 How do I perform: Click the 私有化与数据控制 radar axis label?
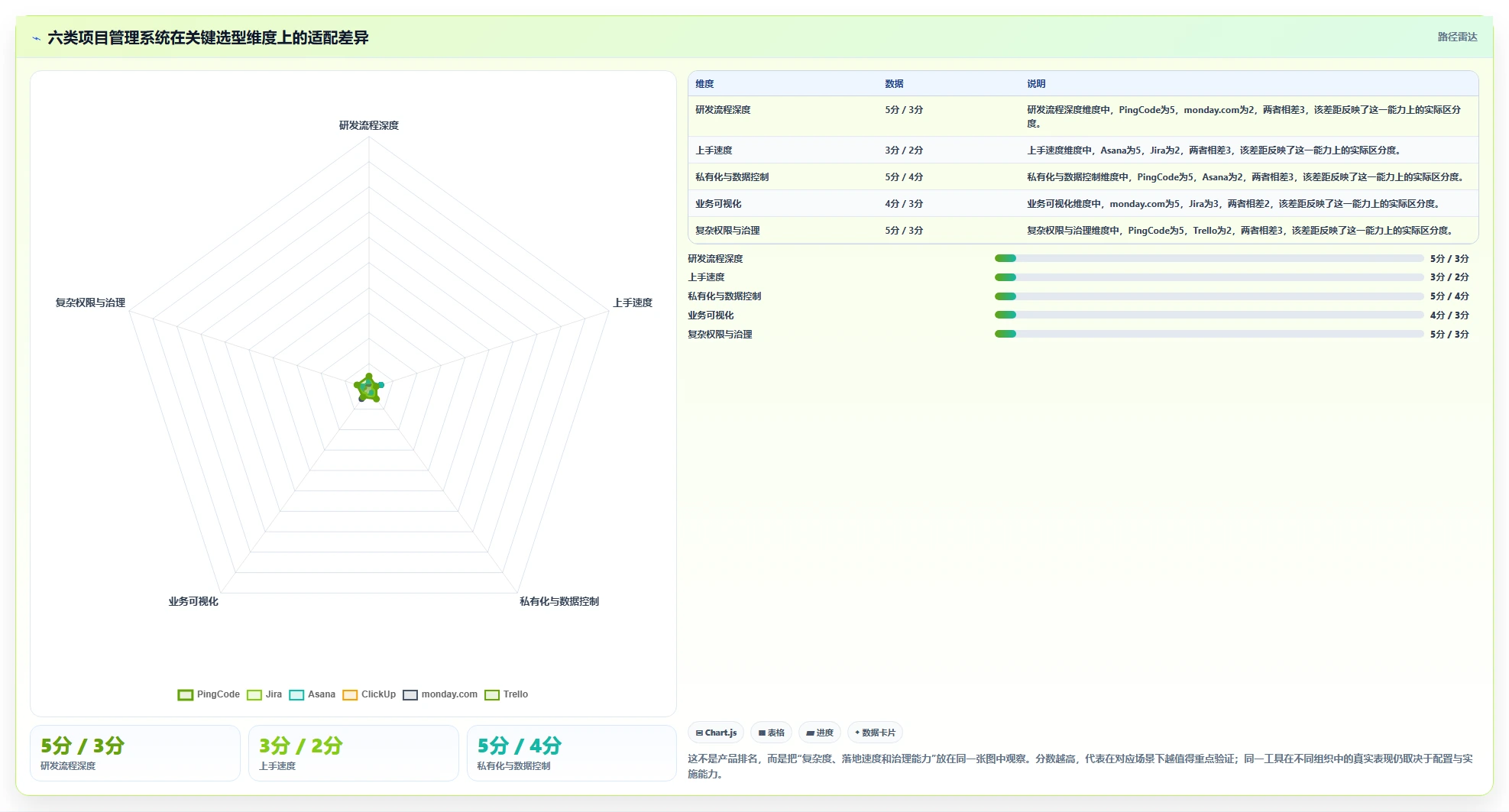(x=559, y=601)
